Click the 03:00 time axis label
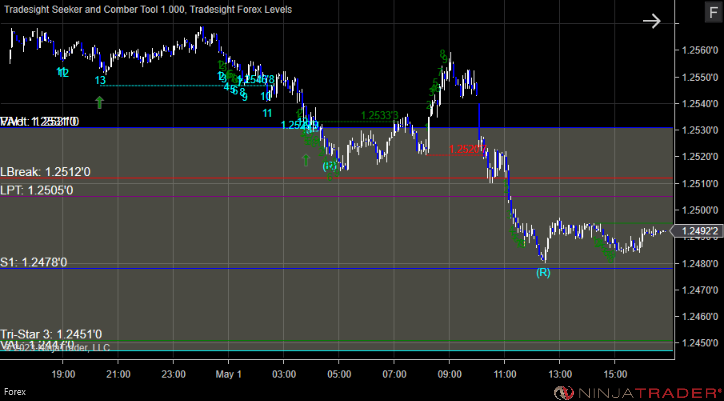The height and width of the screenshot is (401, 724). pyautogui.click(x=284, y=373)
